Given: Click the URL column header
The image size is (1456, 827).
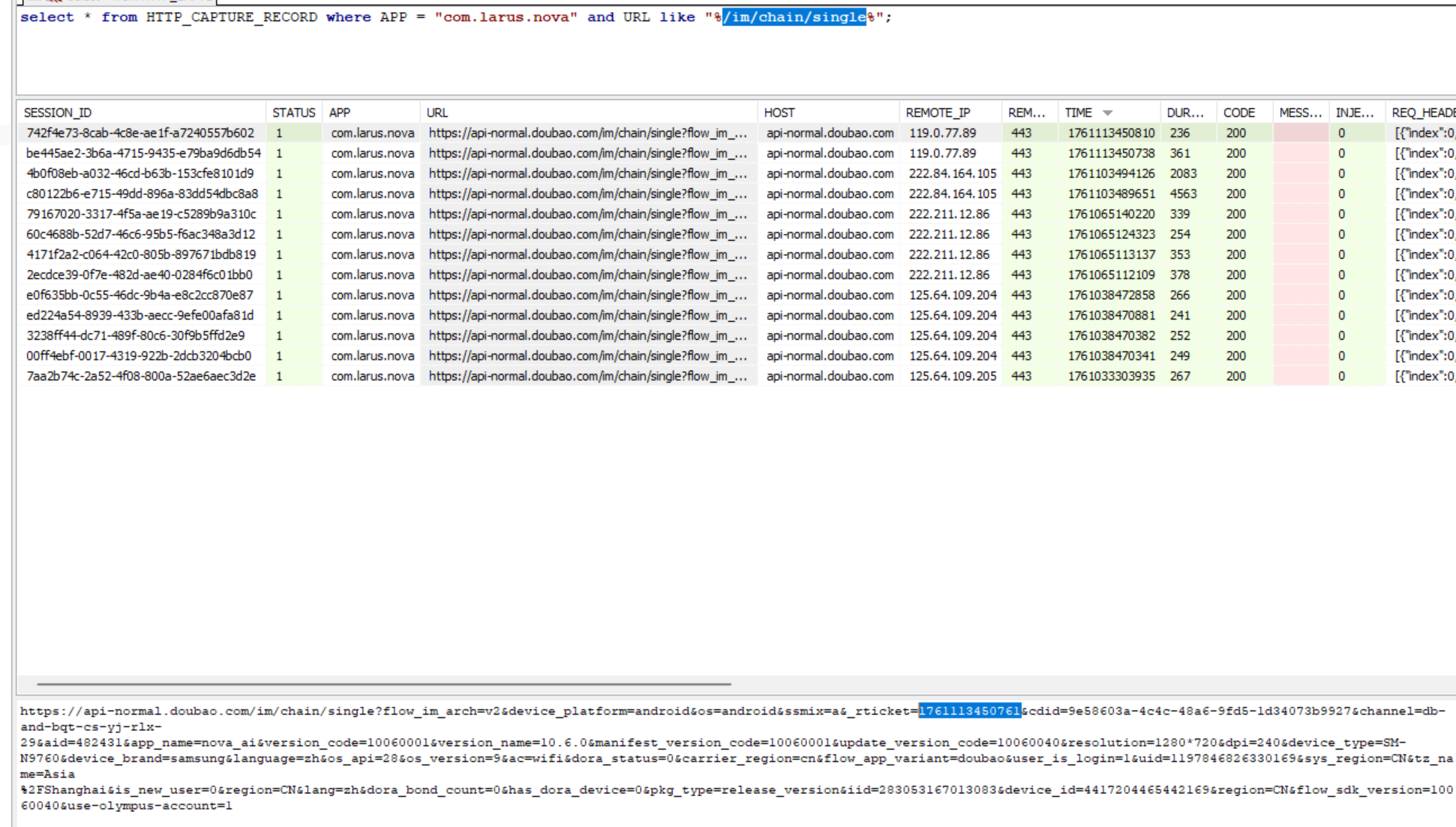Looking at the screenshot, I should (x=437, y=113).
